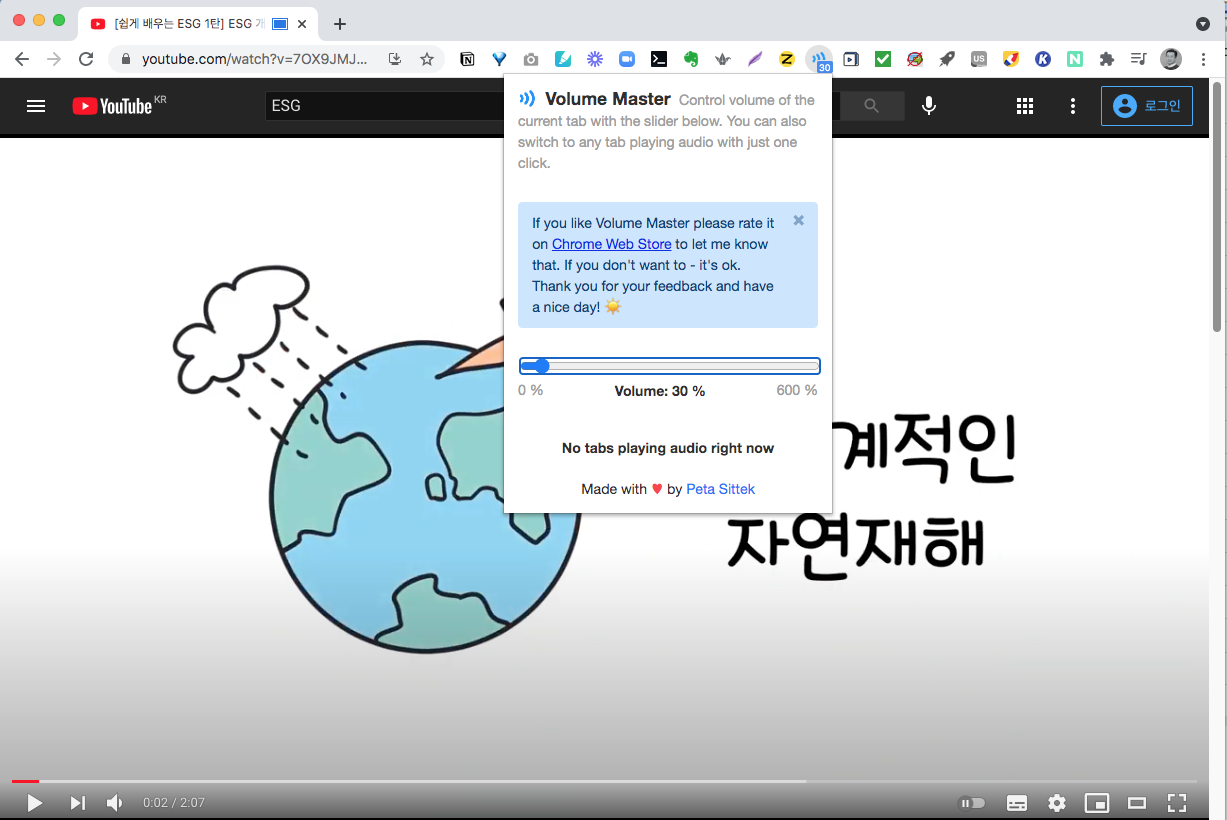Toggle the autoplay switch in player

tap(971, 802)
